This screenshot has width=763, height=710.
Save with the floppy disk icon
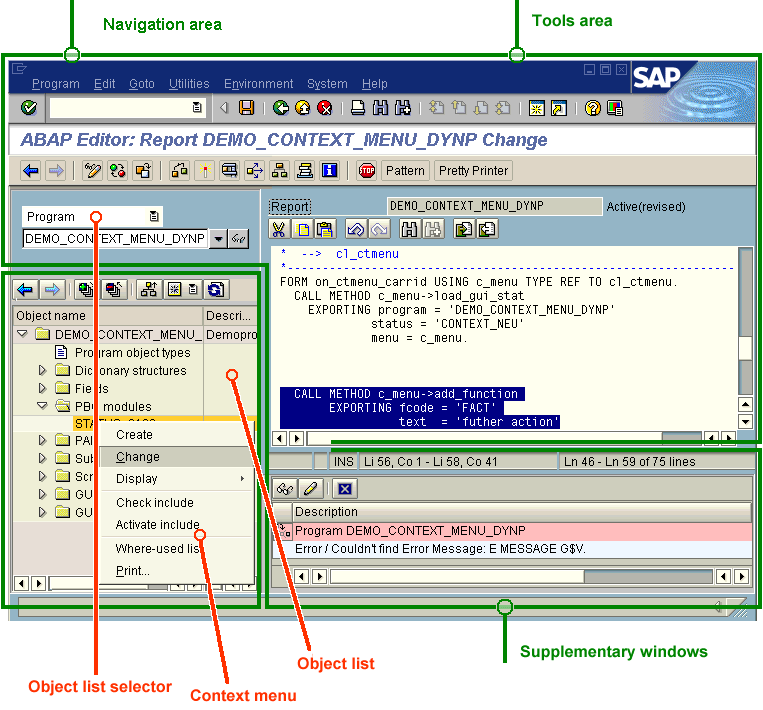[x=246, y=108]
